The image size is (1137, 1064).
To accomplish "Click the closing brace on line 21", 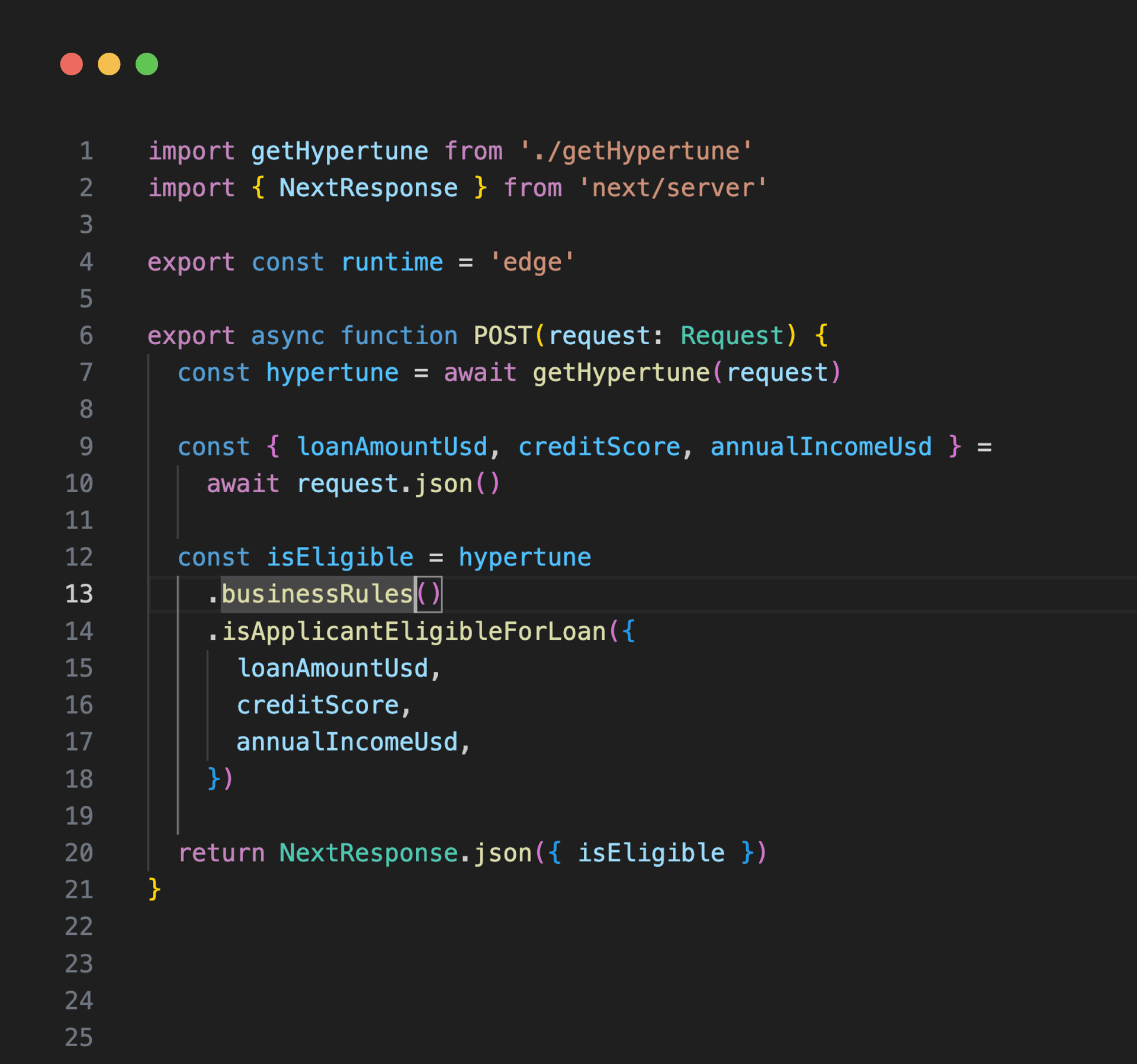I will pyautogui.click(x=154, y=890).
